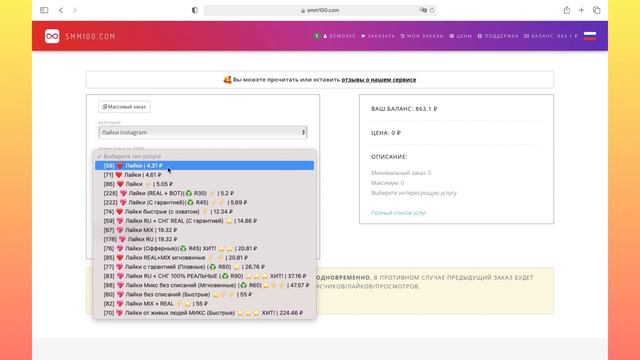Viewport: 640px width, 360px height.
Task: Open the DEMO555 account menu
Action: tap(340, 36)
